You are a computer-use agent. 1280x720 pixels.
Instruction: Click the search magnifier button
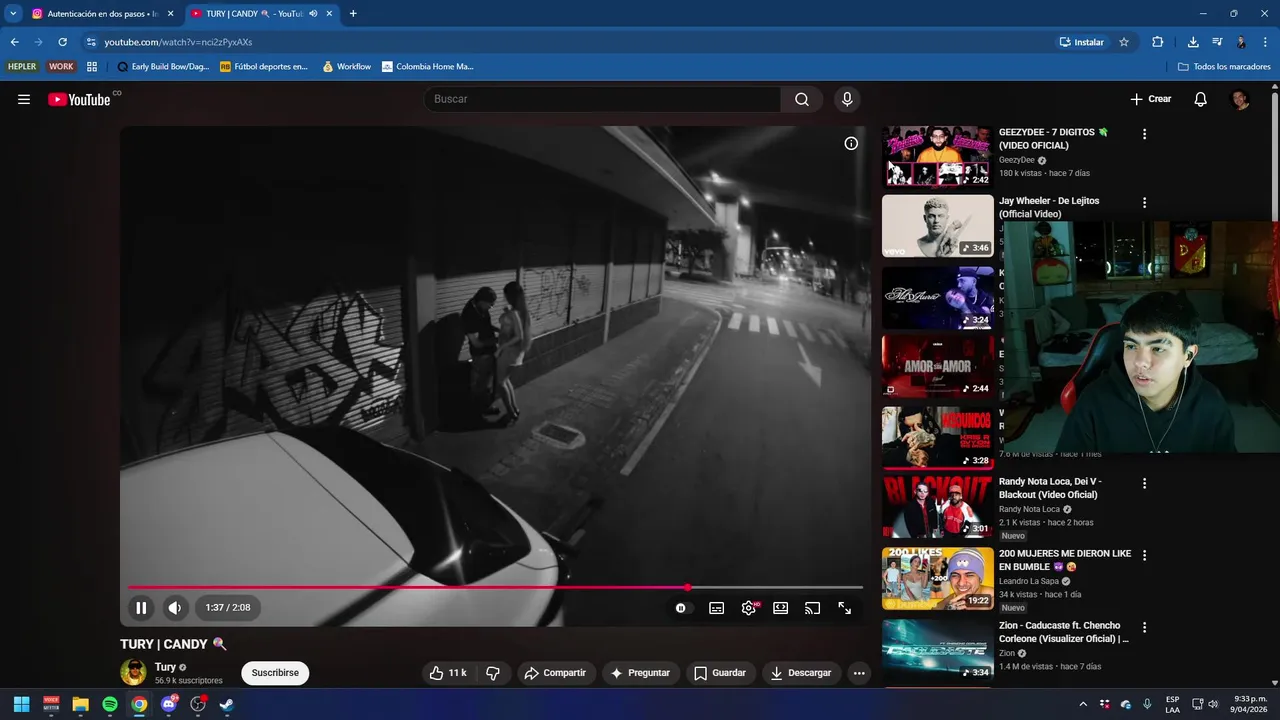click(x=802, y=99)
